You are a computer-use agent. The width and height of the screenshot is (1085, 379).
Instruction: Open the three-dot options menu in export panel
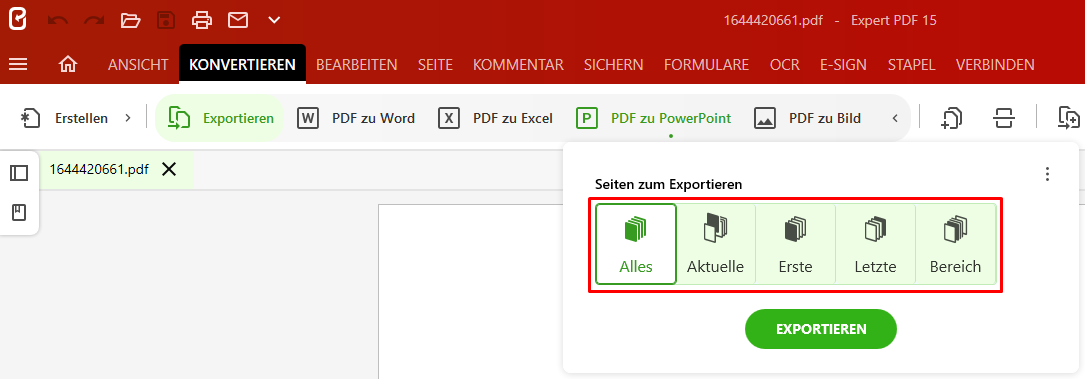[x=1048, y=174]
